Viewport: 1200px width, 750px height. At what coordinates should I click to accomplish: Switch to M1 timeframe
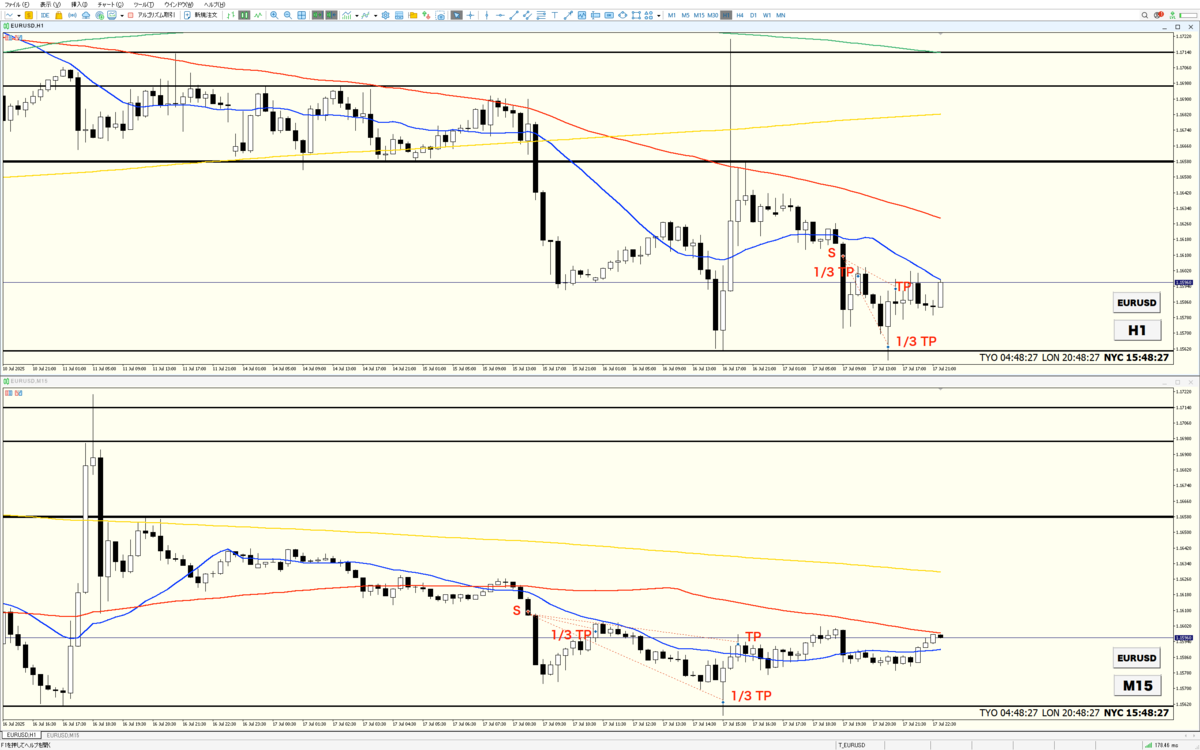coord(672,15)
